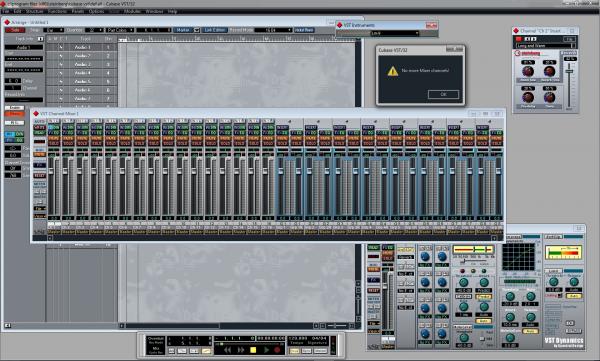Open the Edit menu
Image resolution: width=600 pixels, height=361 pixels.
(18, 11)
